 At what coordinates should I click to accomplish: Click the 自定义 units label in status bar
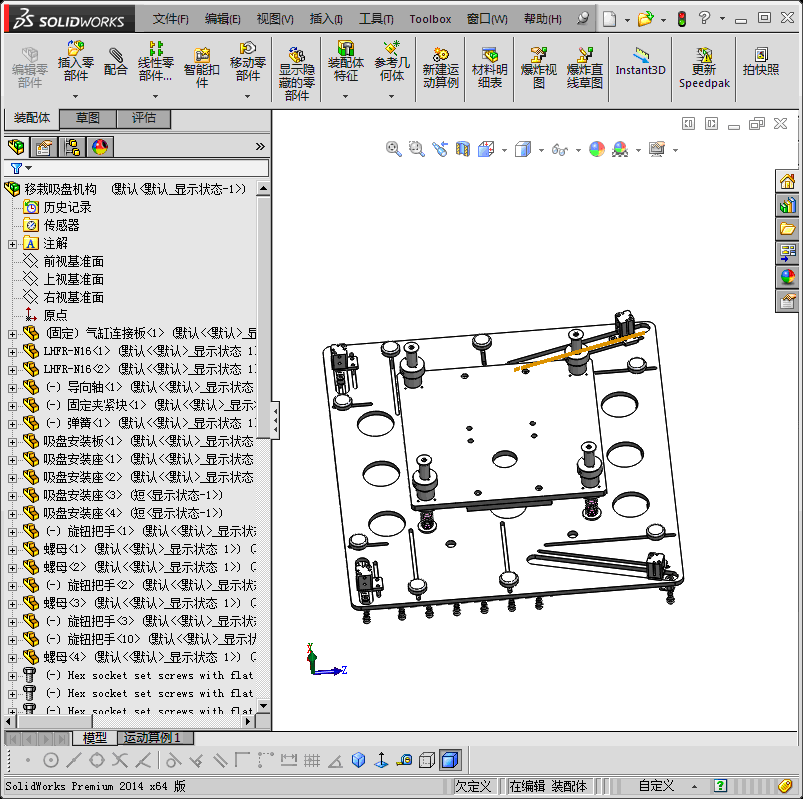click(x=656, y=786)
